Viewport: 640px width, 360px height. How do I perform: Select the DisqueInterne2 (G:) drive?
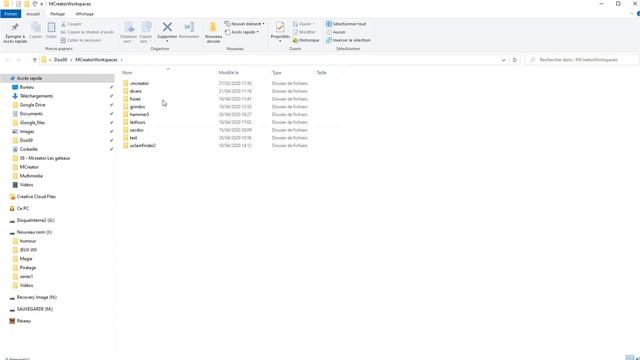click(35, 220)
